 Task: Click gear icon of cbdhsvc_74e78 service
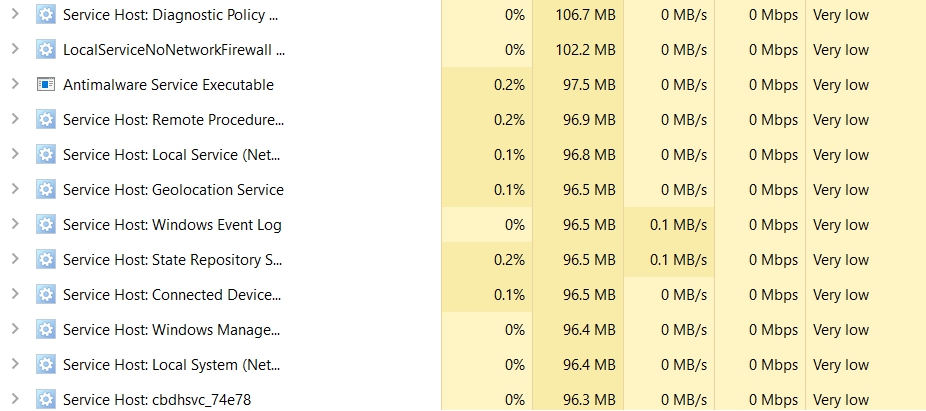(45, 399)
